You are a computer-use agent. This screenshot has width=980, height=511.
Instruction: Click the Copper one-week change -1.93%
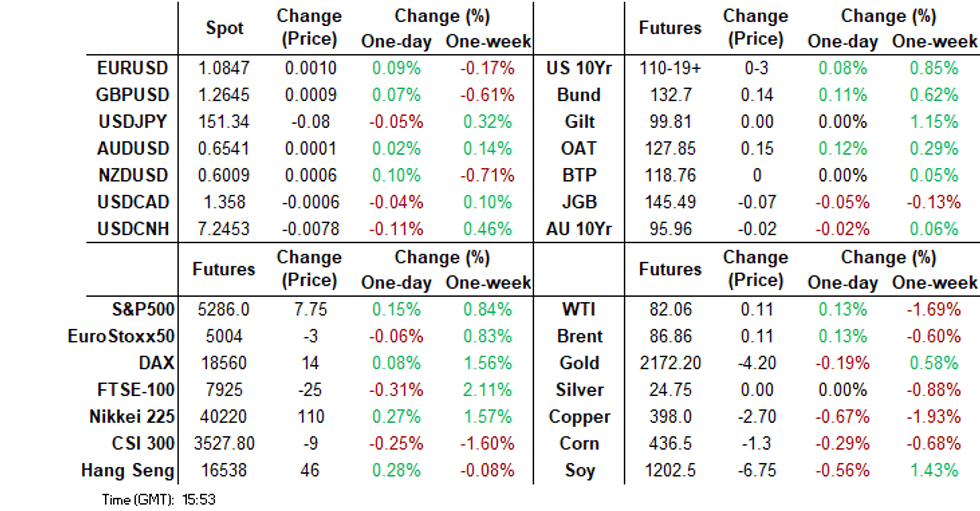[x=934, y=417]
